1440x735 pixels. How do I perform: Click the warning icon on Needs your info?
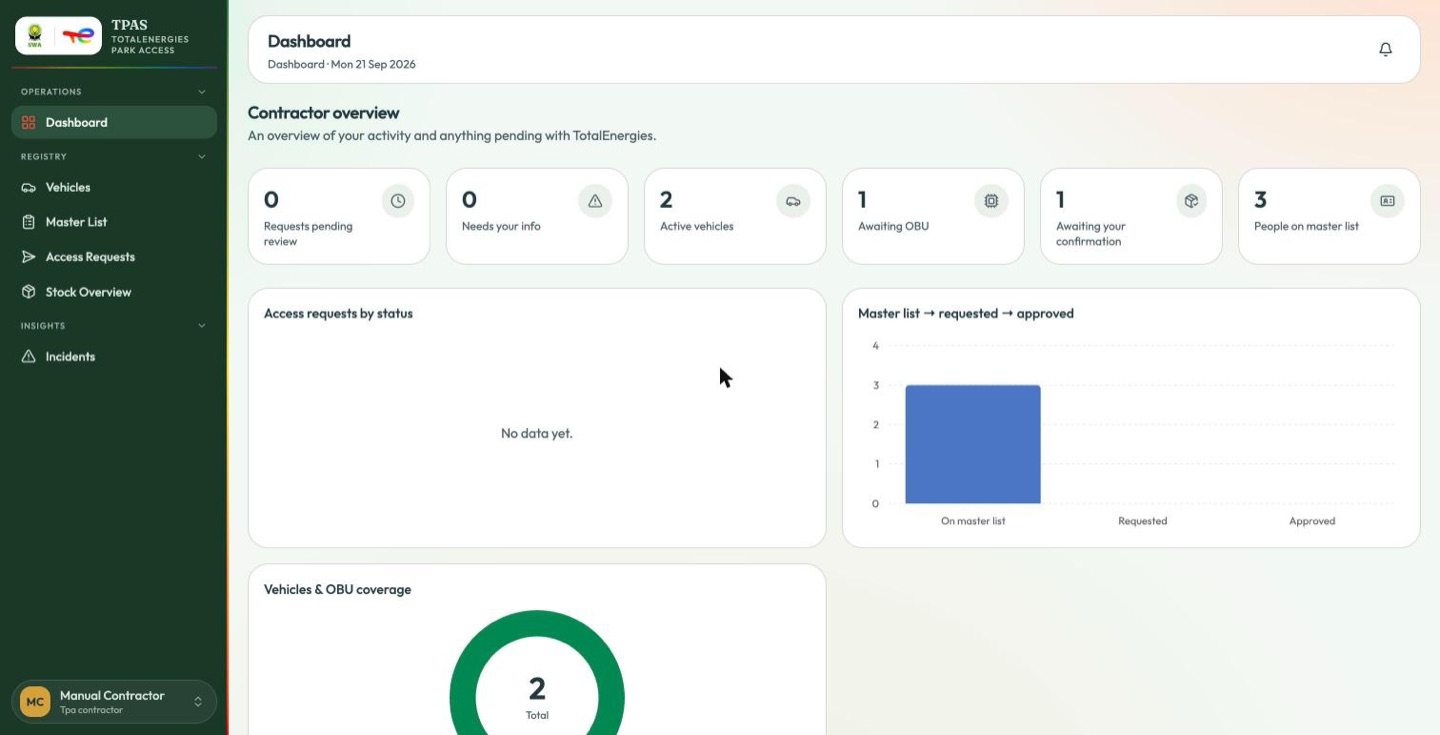click(595, 201)
